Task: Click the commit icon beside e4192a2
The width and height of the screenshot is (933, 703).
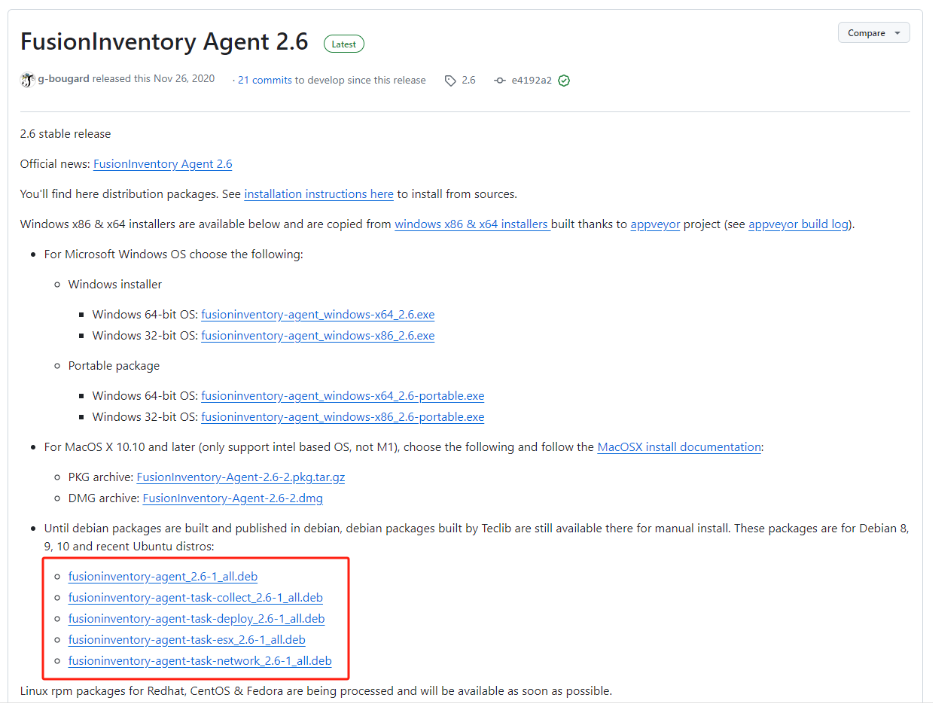Action: click(x=500, y=80)
